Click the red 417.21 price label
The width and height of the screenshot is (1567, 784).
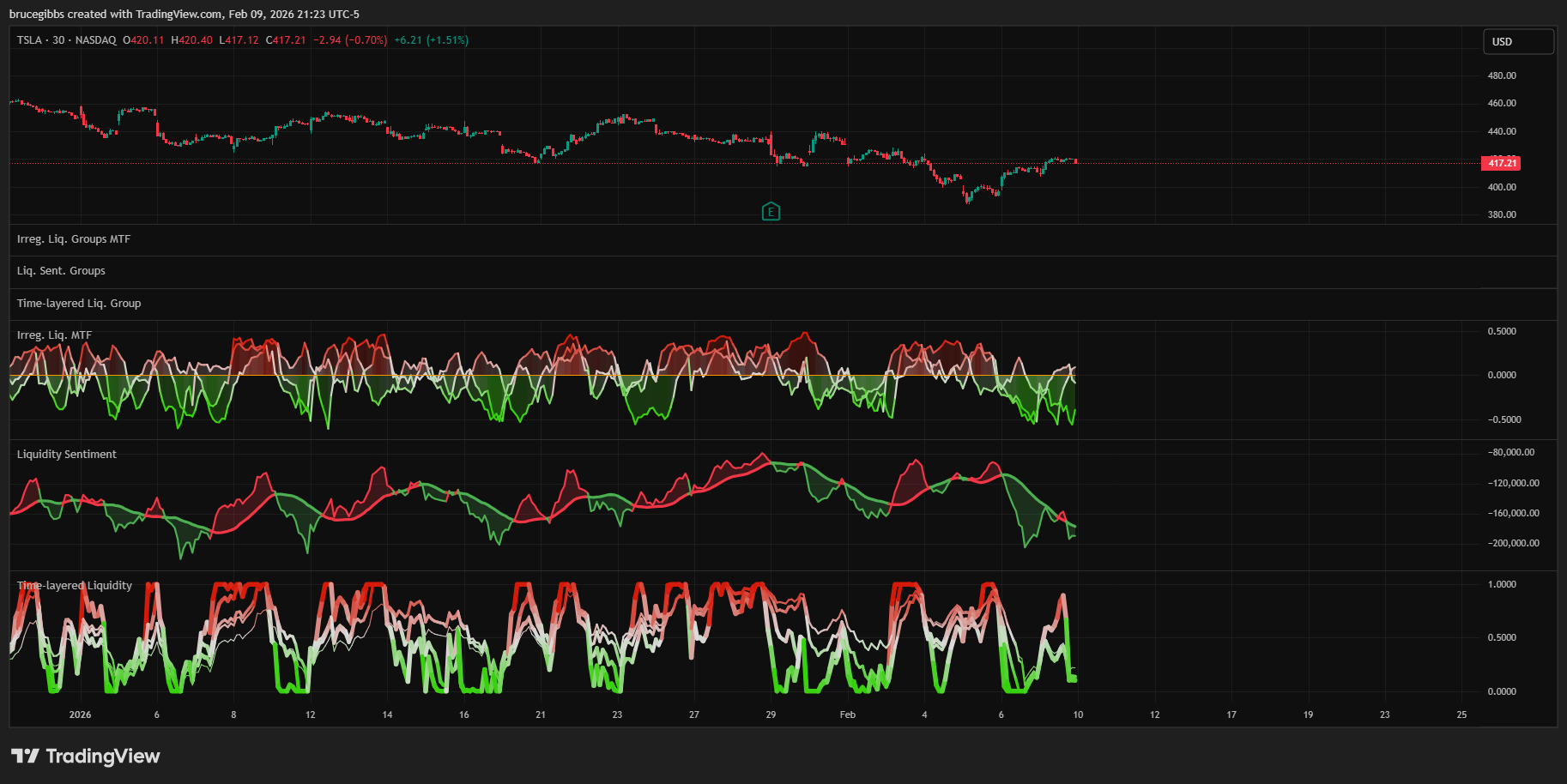(x=1501, y=163)
